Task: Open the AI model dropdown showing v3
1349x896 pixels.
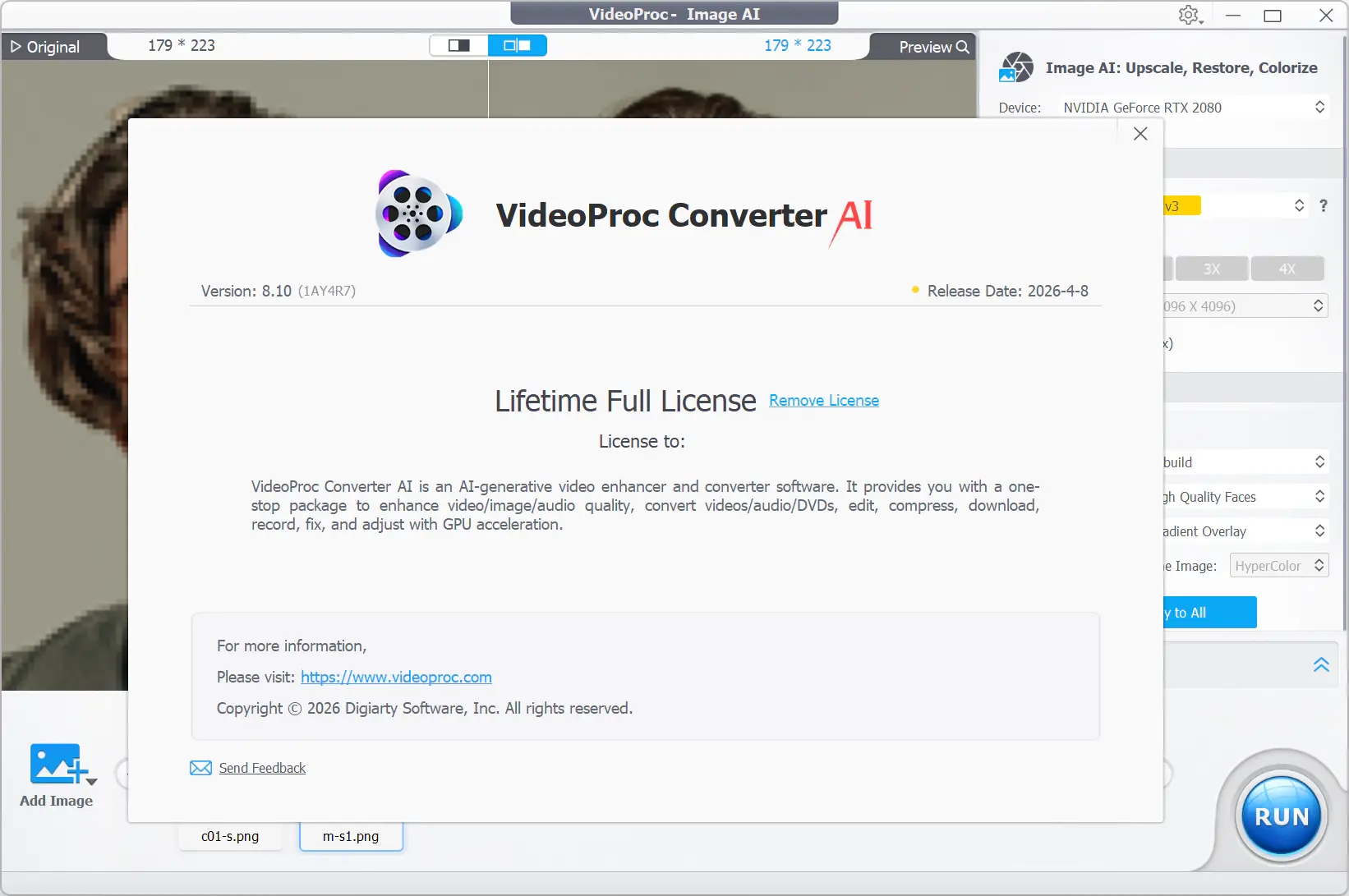Action: click(1235, 205)
